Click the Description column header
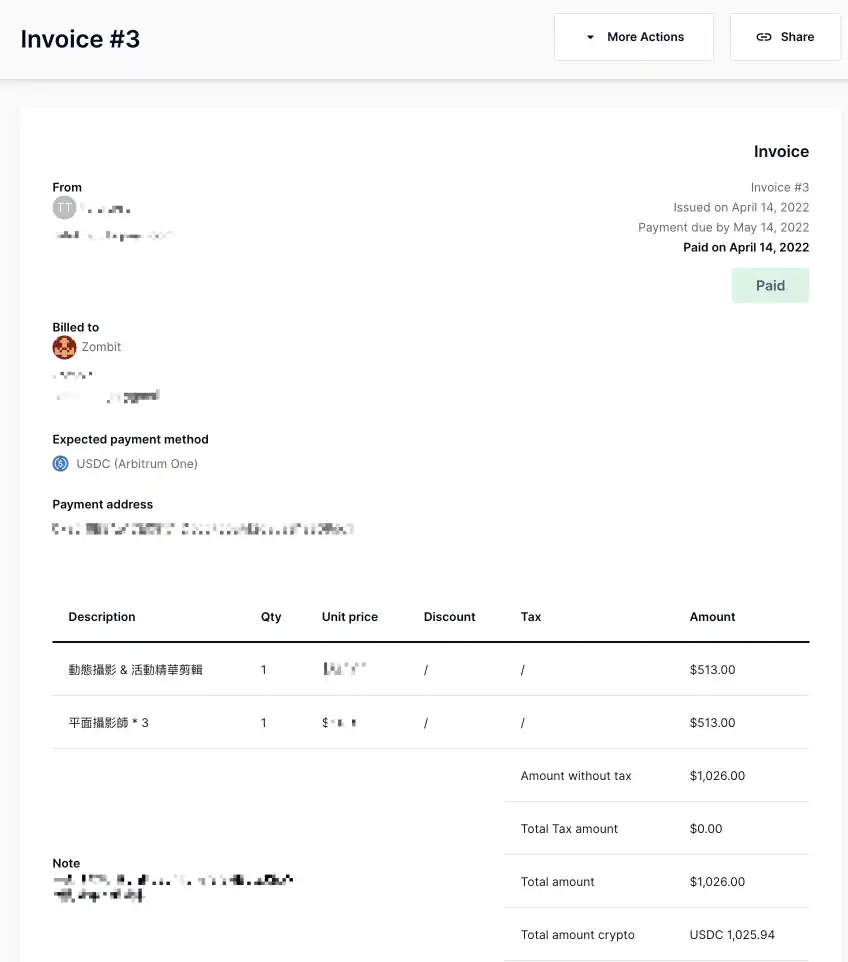 [102, 617]
